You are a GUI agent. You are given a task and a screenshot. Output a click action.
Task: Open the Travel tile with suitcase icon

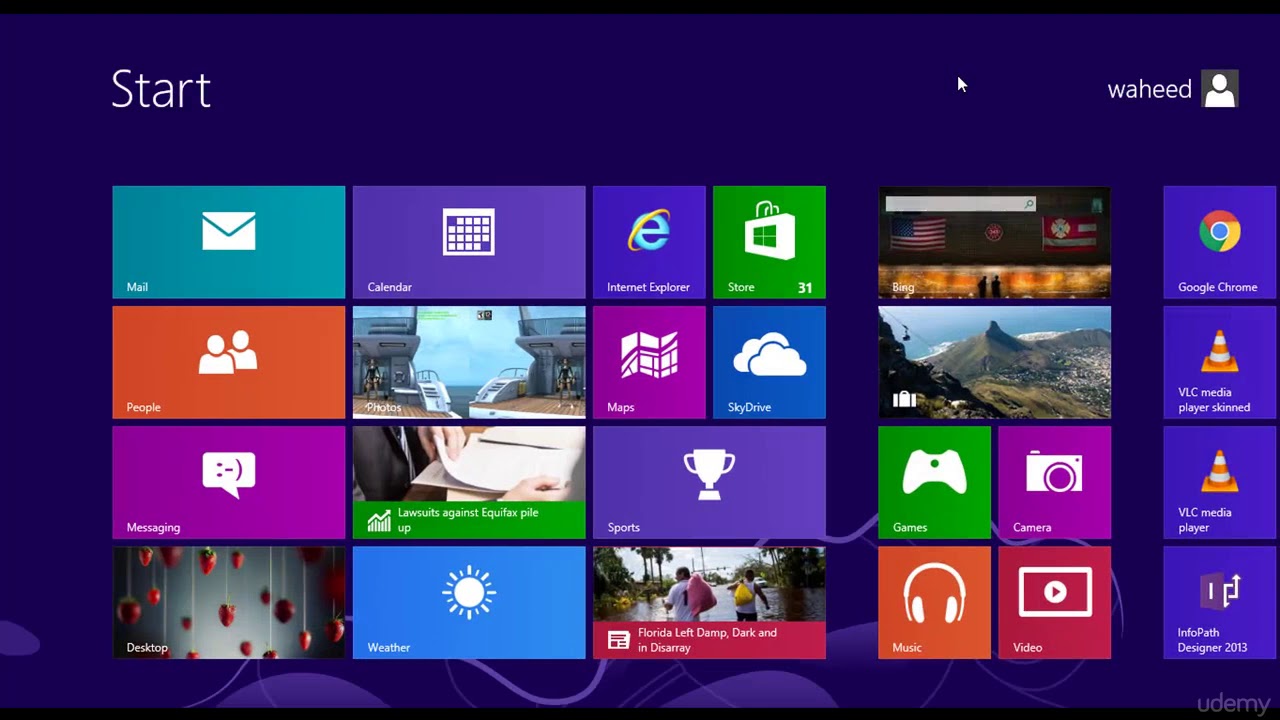(x=994, y=362)
